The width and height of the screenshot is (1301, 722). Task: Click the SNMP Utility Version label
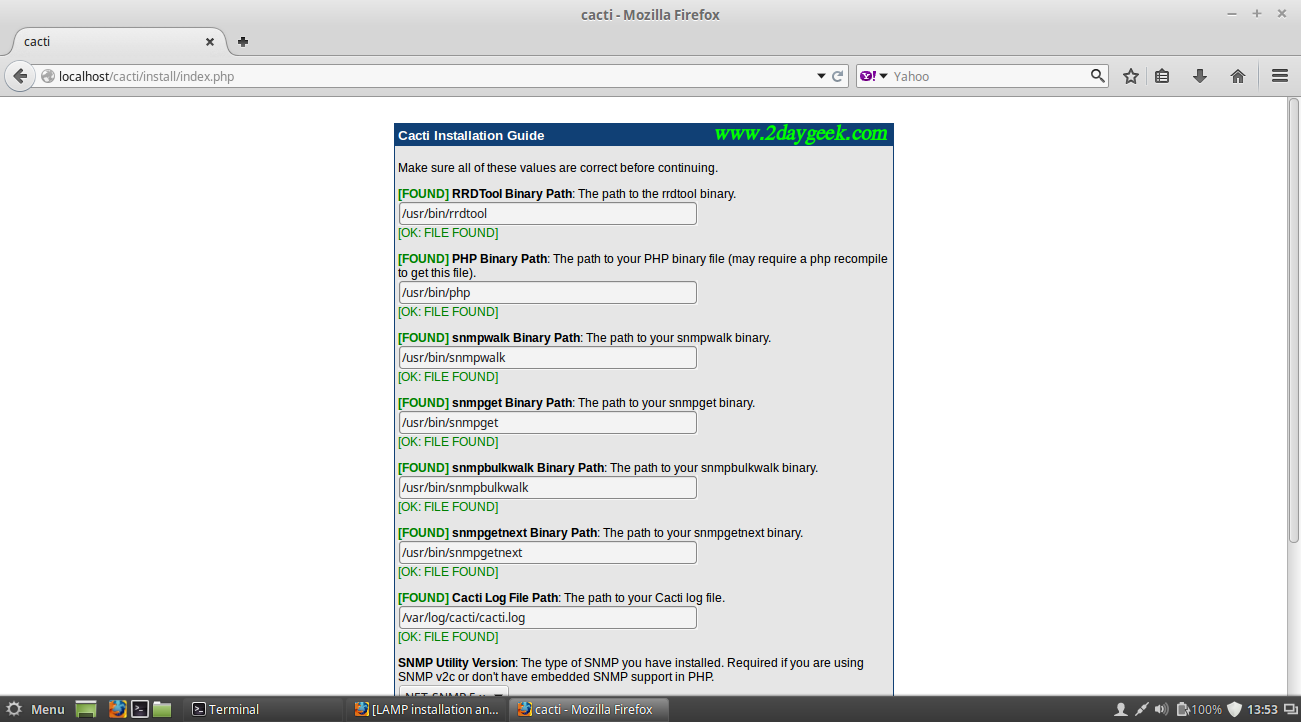click(x=456, y=663)
